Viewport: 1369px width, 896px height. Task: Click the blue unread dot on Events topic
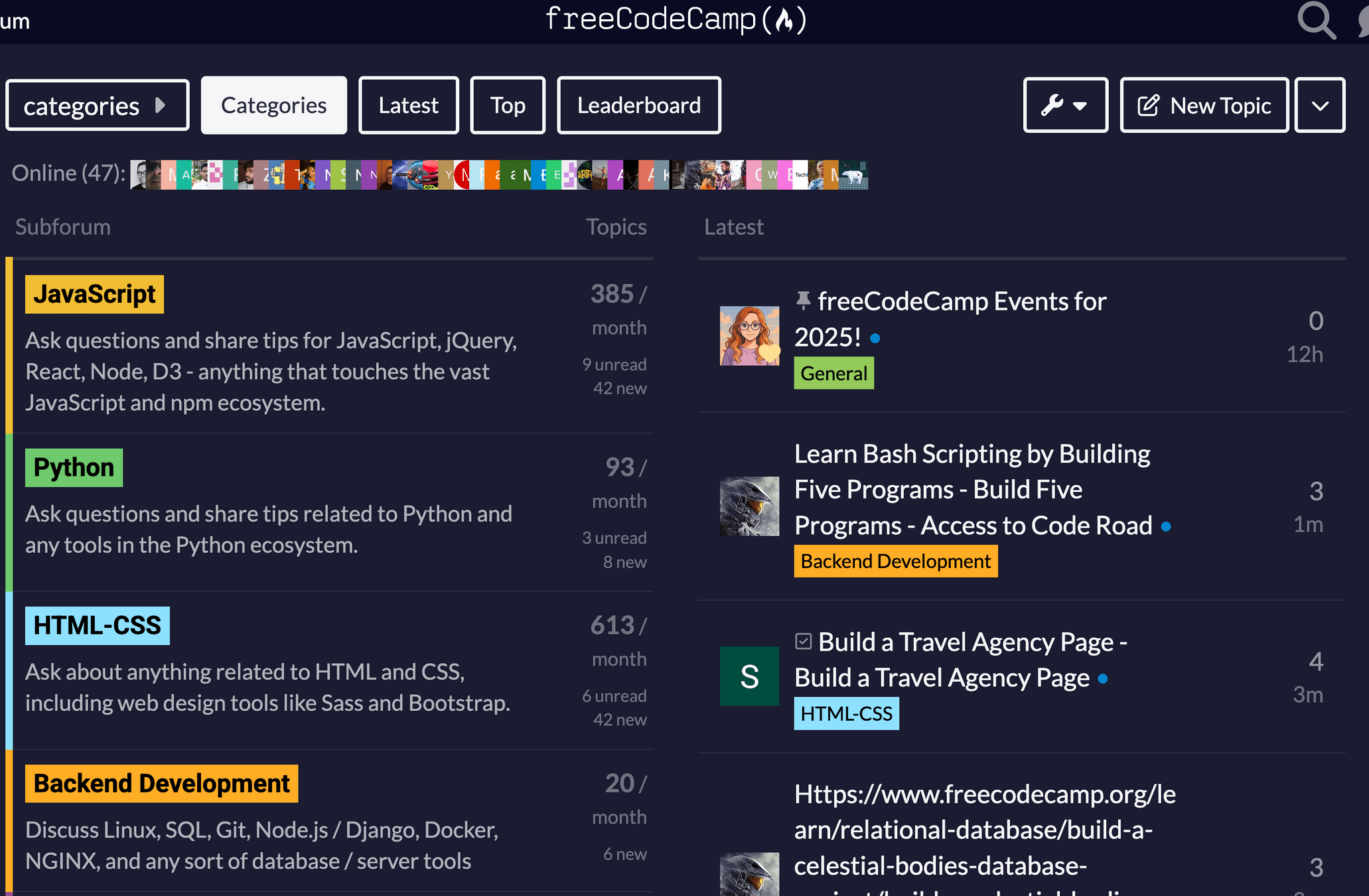coord(875,338)
